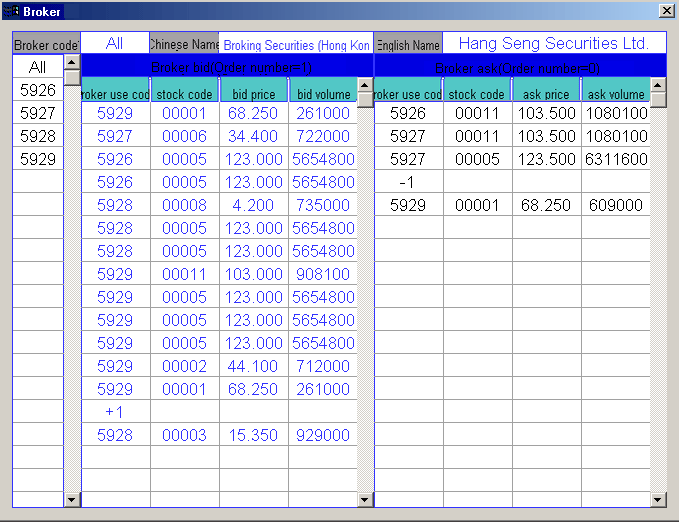Click broker use code header in bid table

click(115, 91)
